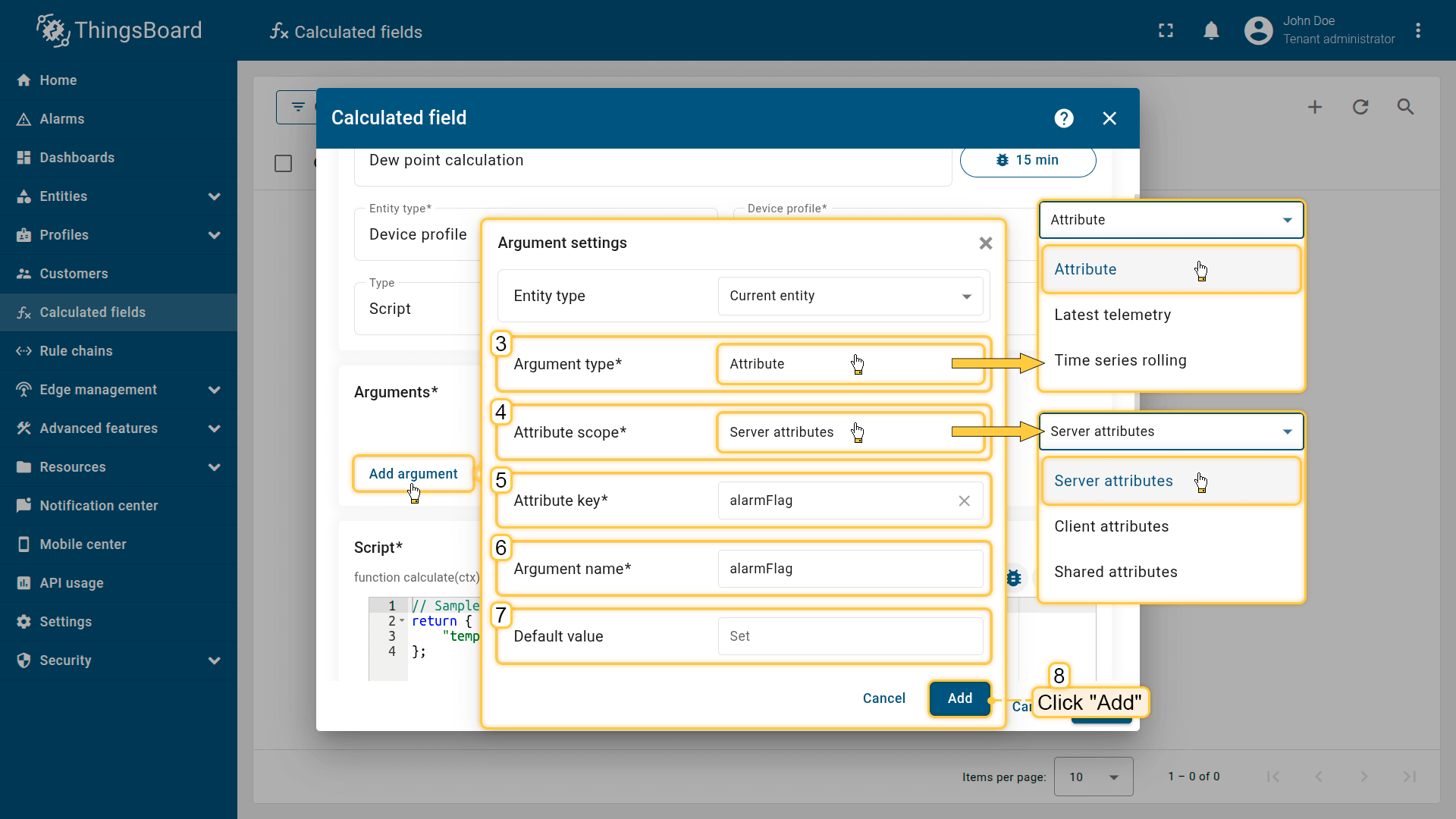Click the search magnifier icon
Viewport: 1456px width, 819px height.
[1405, 107]
